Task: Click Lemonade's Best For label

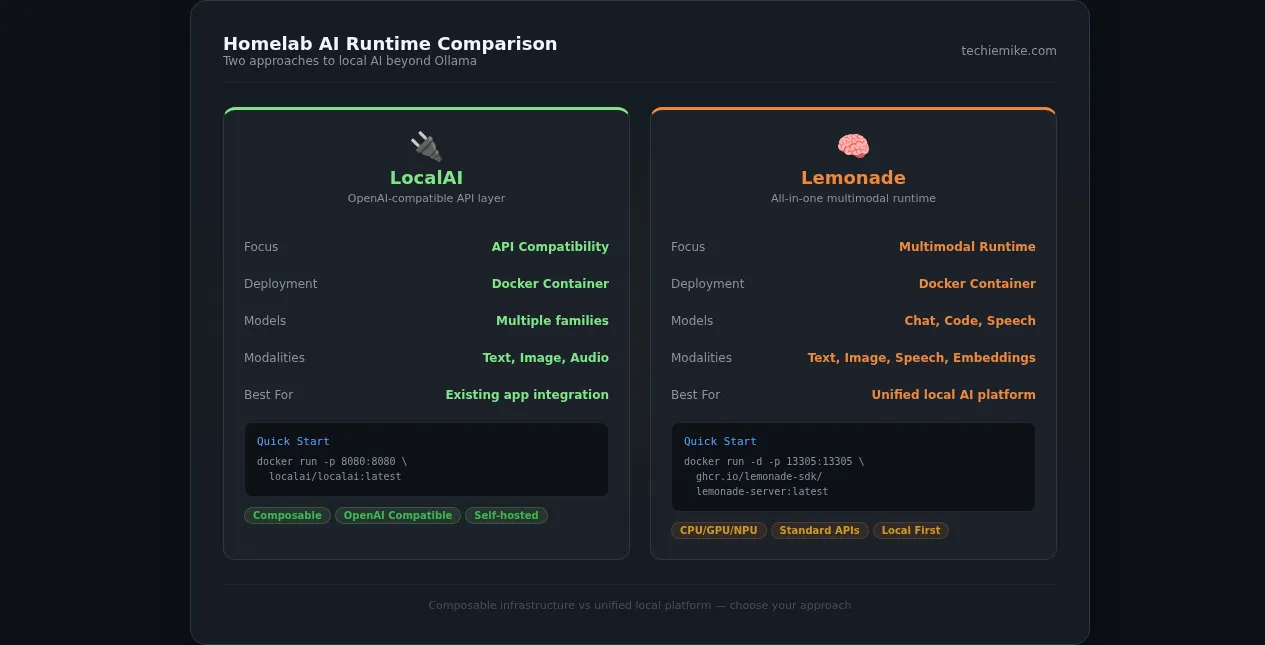Action: coord(695,395)
